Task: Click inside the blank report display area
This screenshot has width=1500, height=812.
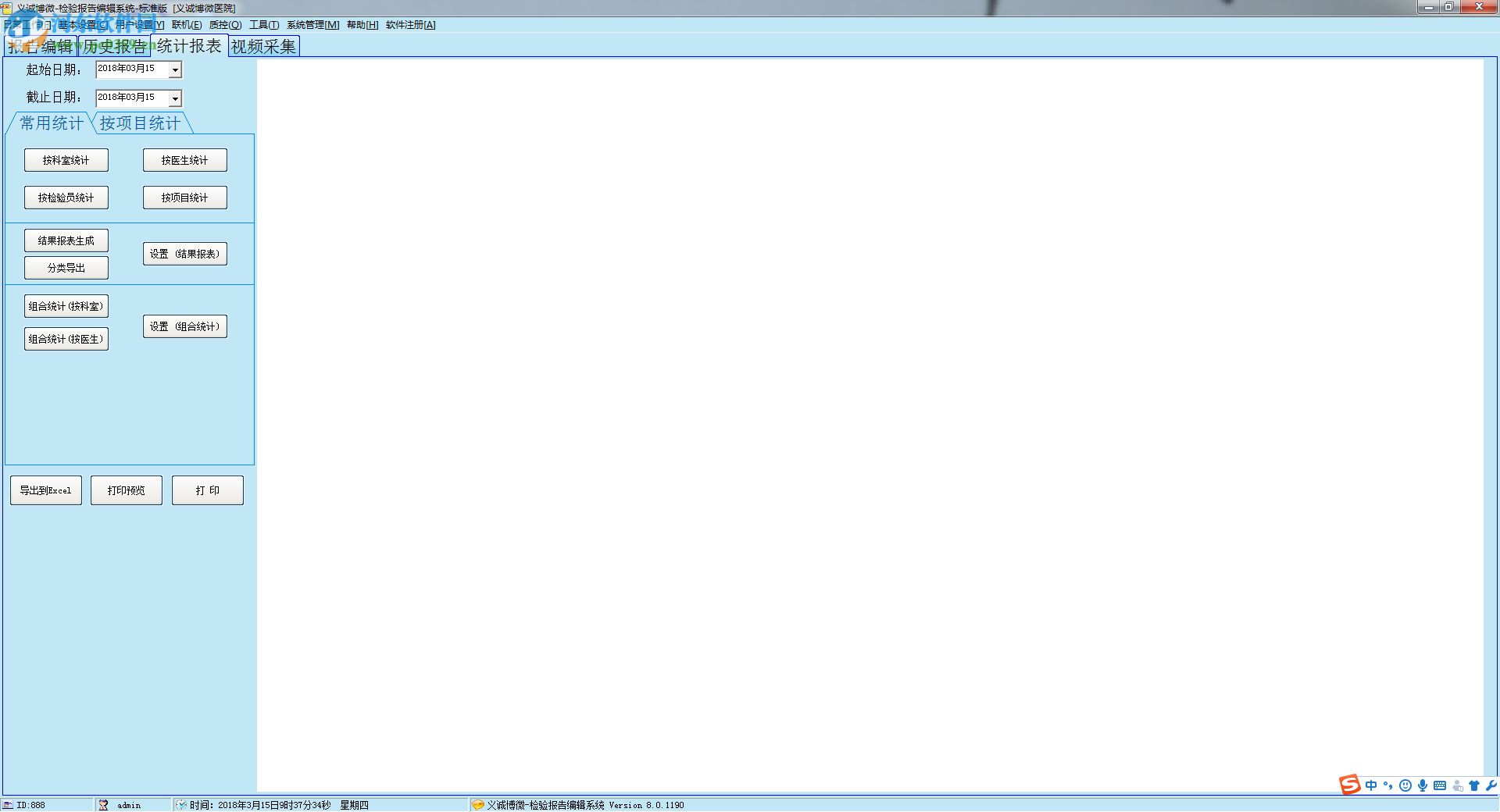Action: pos(870,426)
